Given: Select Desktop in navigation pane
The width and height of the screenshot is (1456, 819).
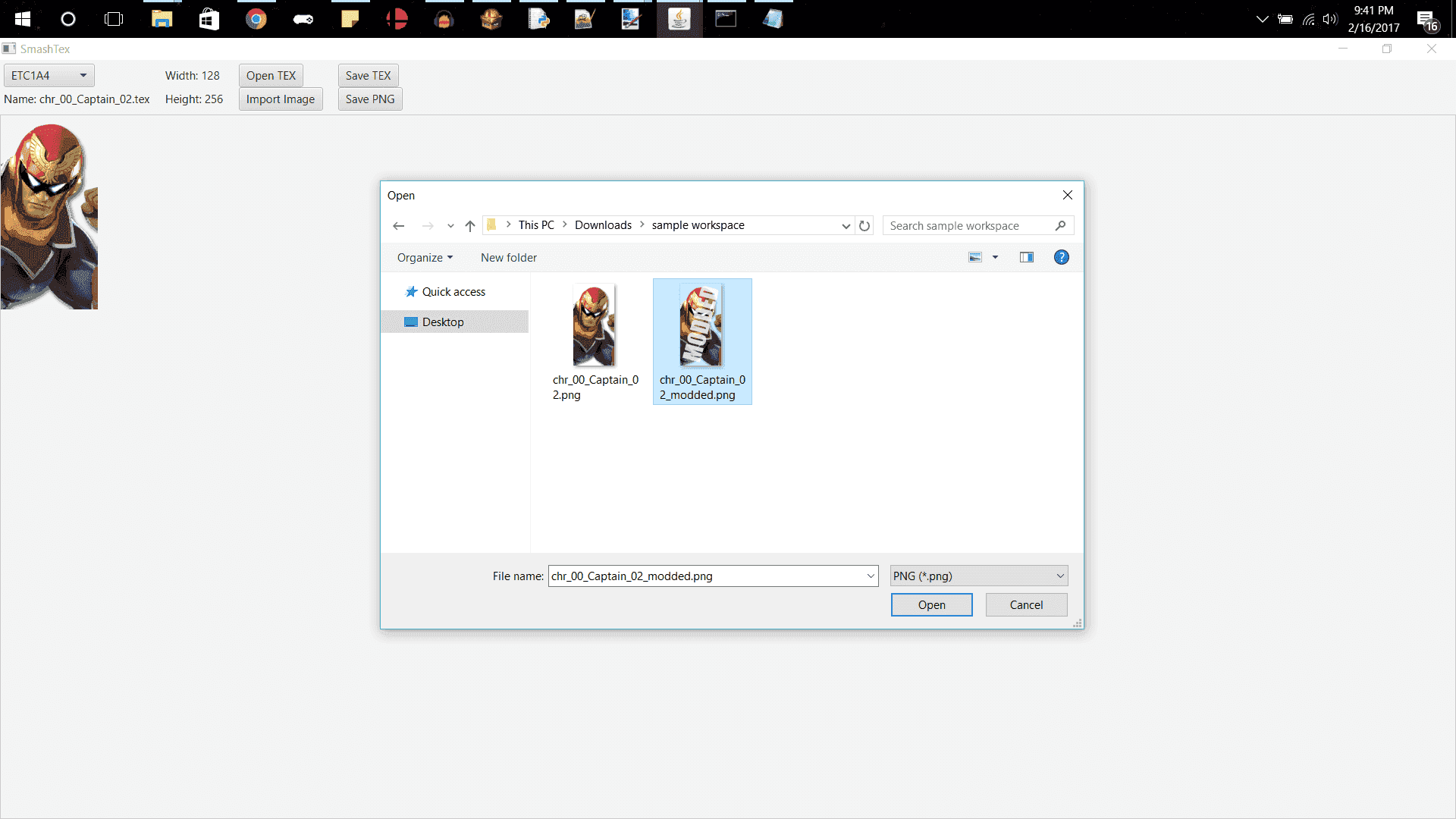Looking at the screenshot, I should pyautogui.click(x=454, y=322).
